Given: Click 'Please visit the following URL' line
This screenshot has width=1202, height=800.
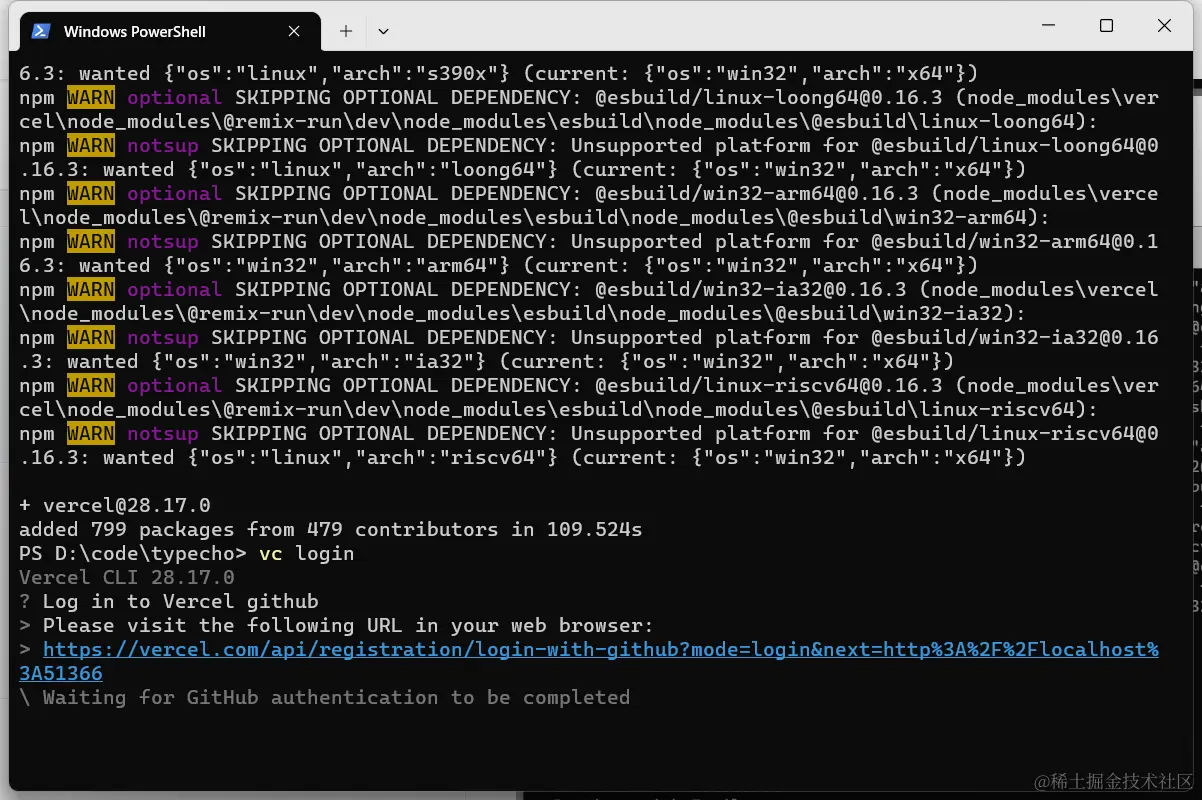Looking at the screenshot, I should pyautogui.click(x=336, y=626).
